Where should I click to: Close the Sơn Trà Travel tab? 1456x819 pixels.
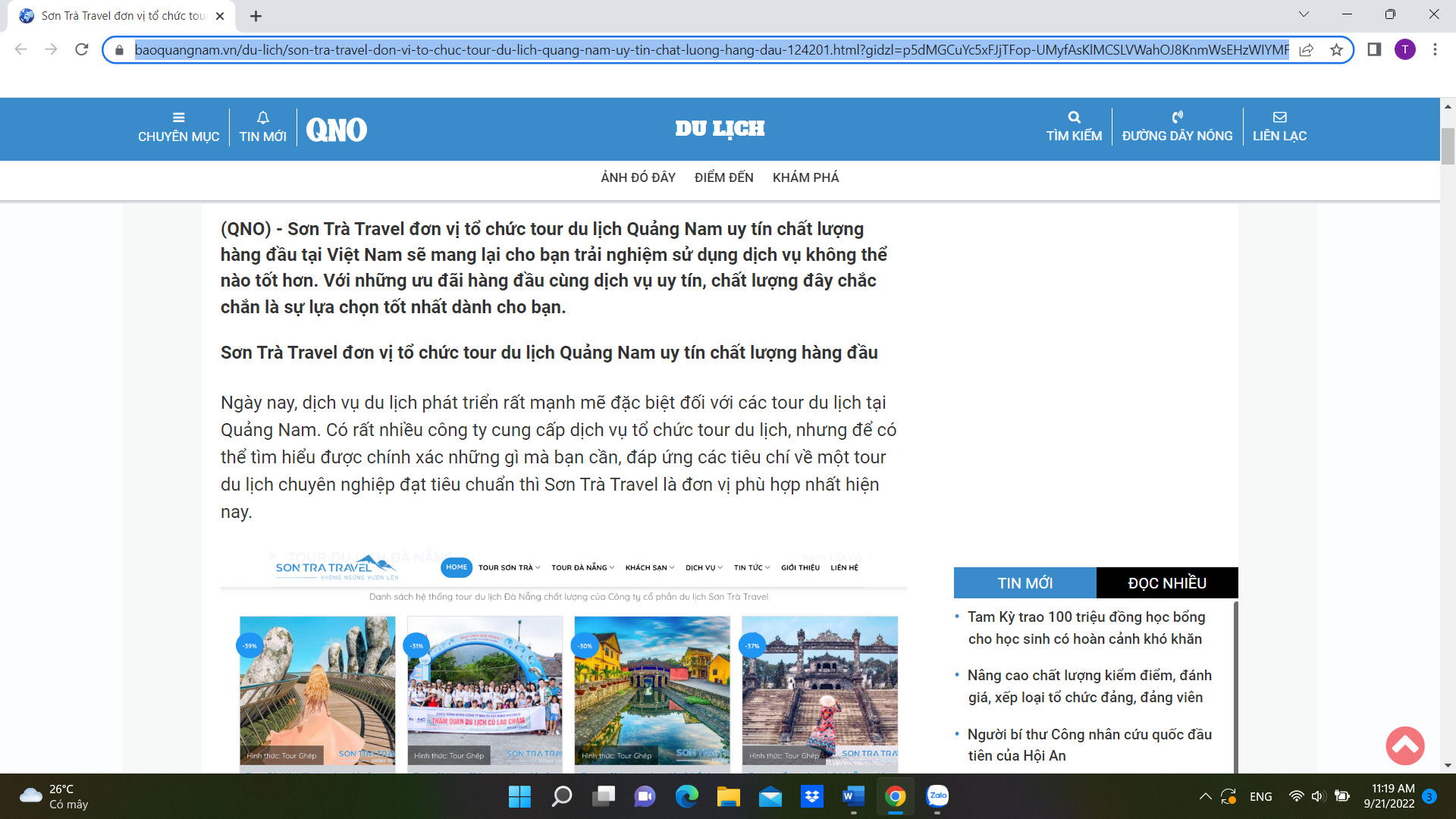pos(220,16)
